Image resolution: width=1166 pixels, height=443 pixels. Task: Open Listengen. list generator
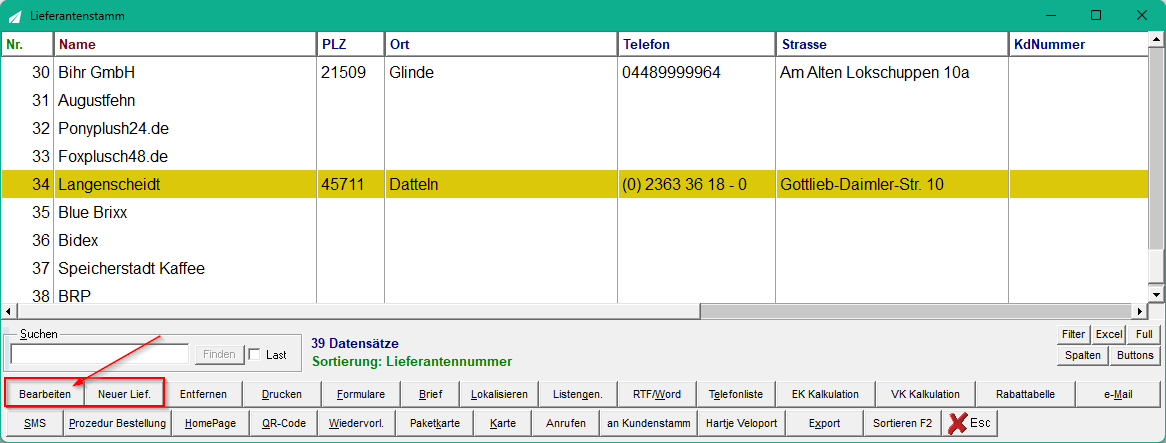pos(578,394)
